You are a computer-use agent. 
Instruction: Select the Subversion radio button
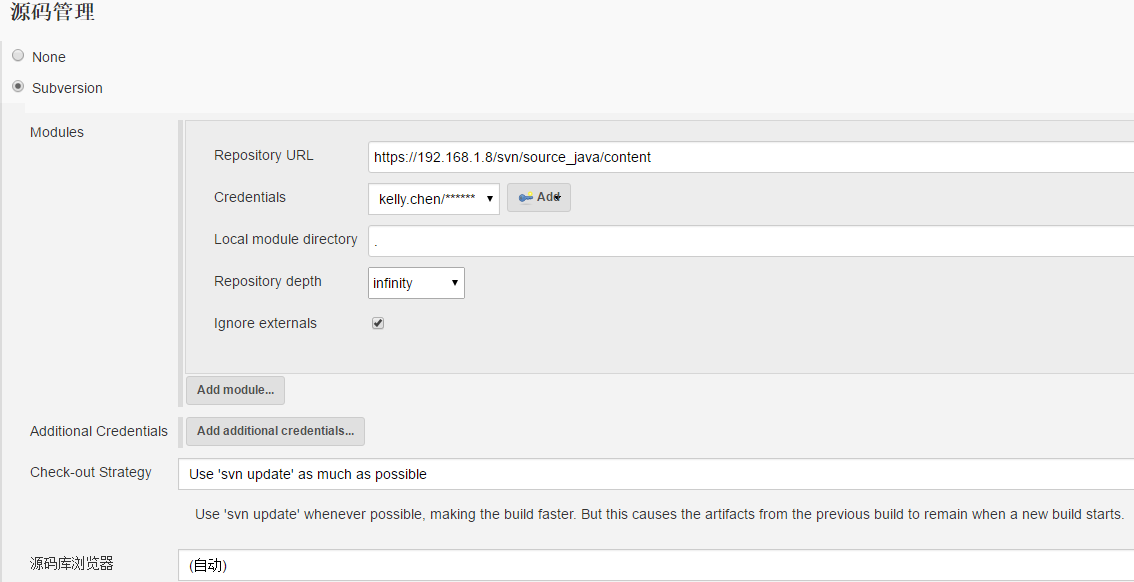click(x=18, y=87)
